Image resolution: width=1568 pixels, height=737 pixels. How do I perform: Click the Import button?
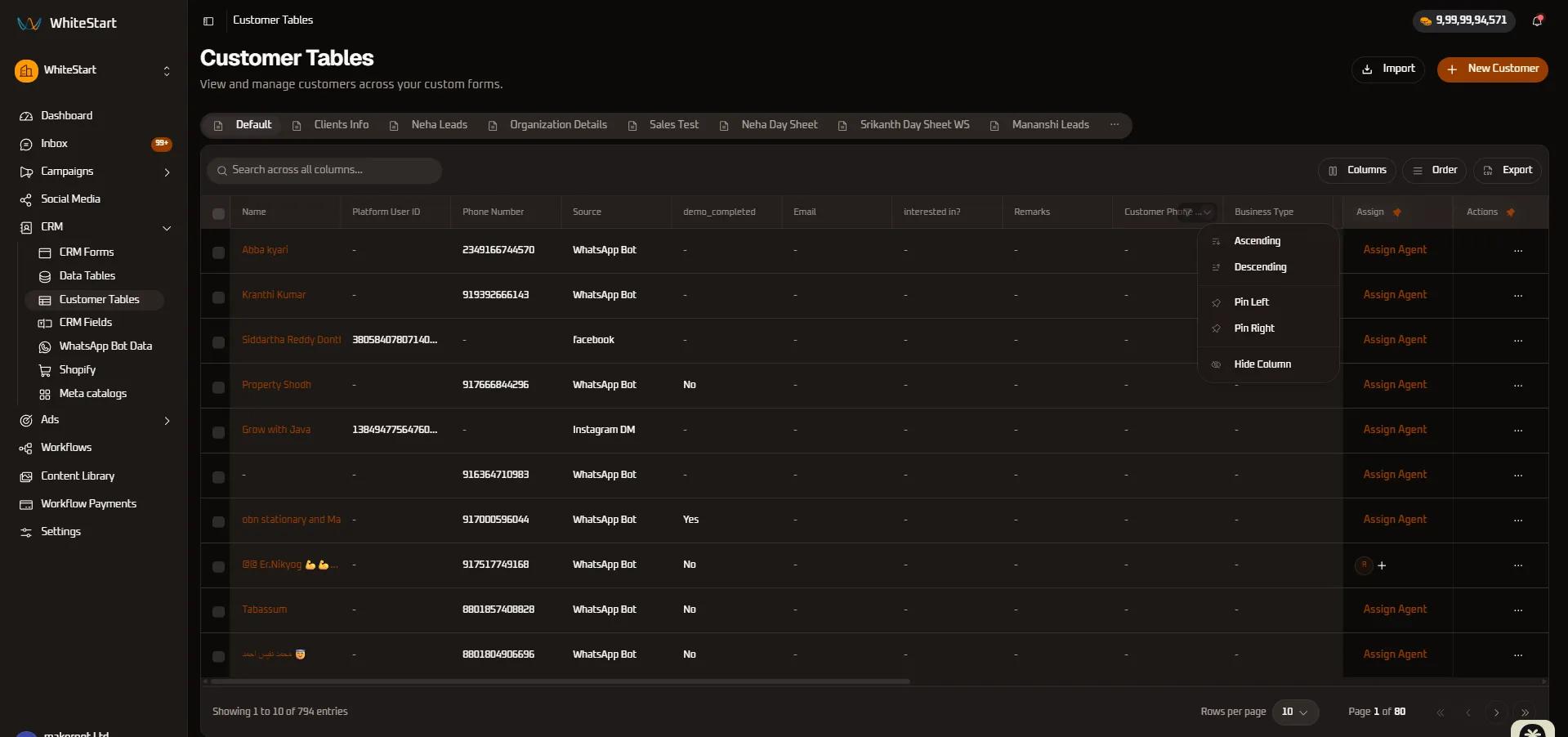click(1387, 69)
